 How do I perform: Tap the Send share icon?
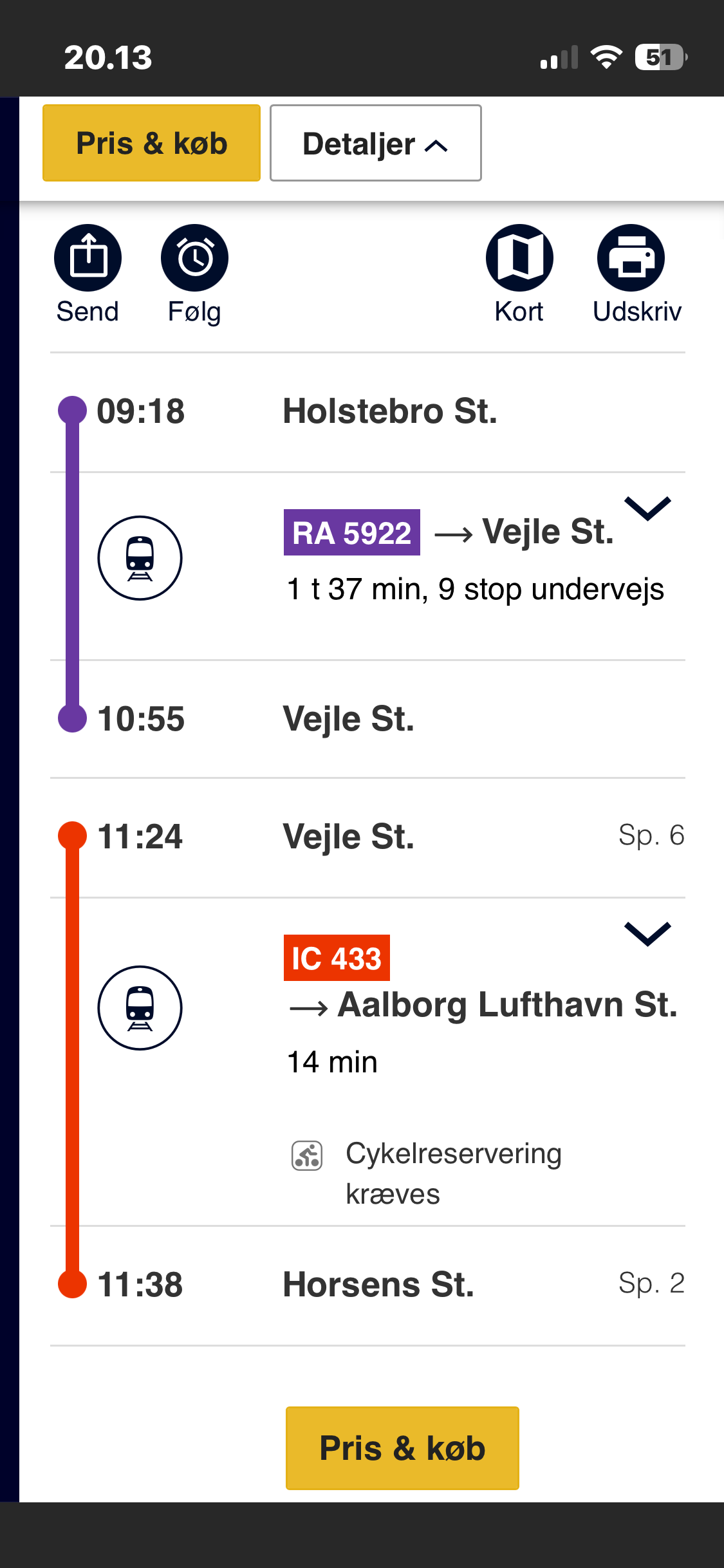[88, 258]
